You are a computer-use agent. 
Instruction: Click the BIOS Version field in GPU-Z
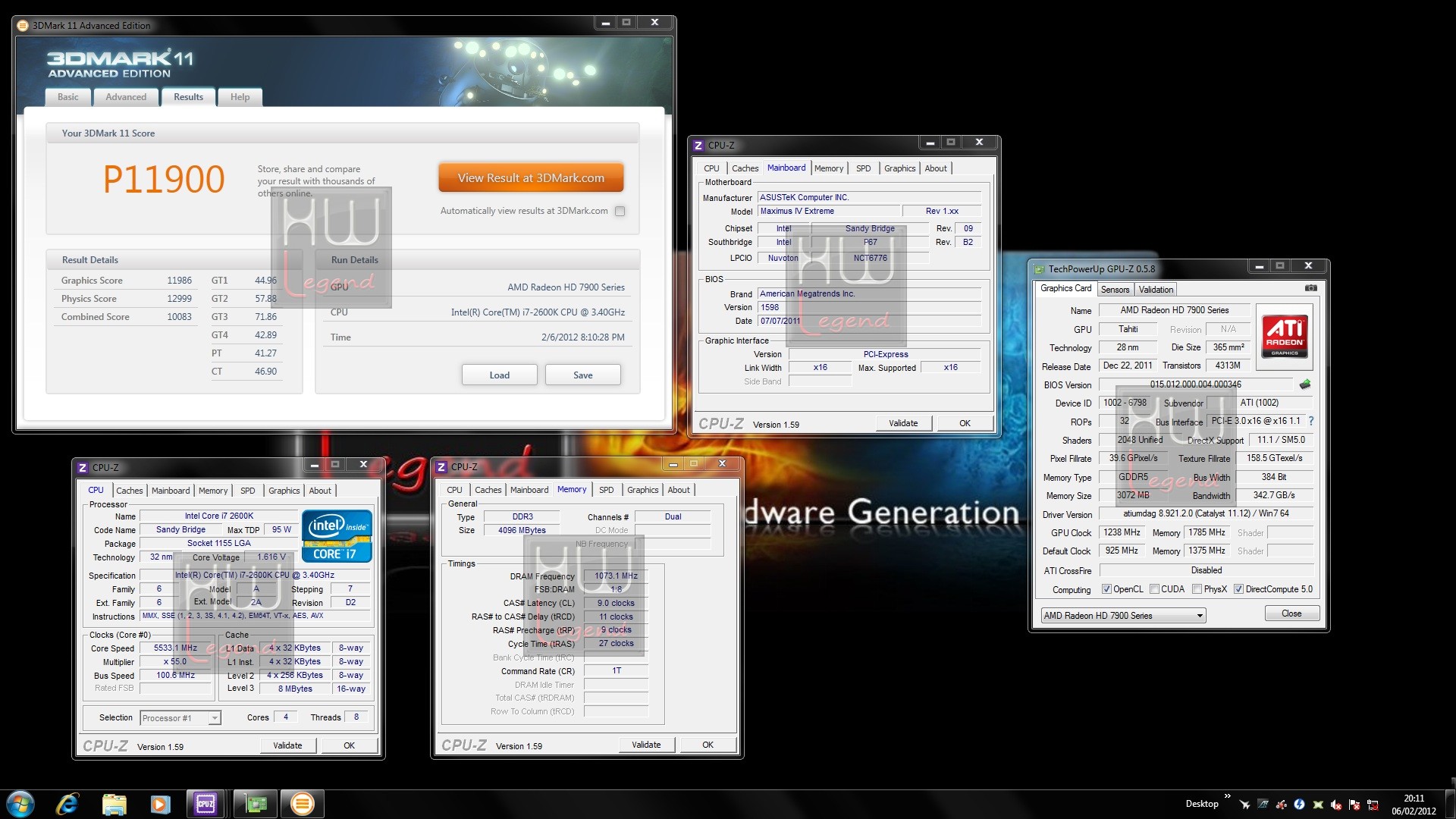1196,384
